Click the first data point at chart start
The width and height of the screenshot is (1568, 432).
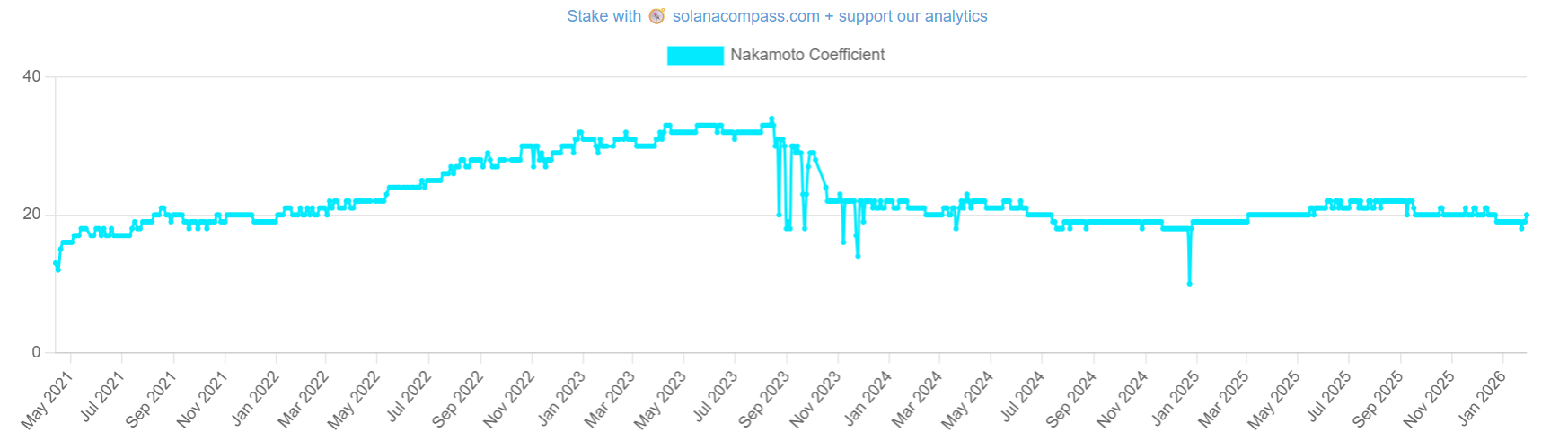tap(56, 263)
